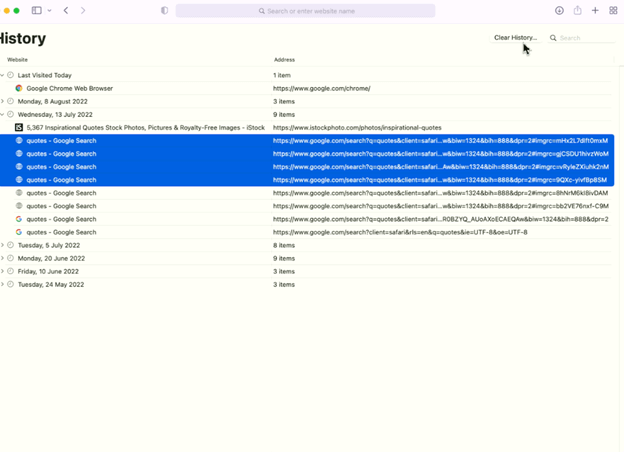Click Google favicon of dpr=2 quotes row
Image resolution: width=624 pixels, height=452 pixels.
click(x=19, y=219)
